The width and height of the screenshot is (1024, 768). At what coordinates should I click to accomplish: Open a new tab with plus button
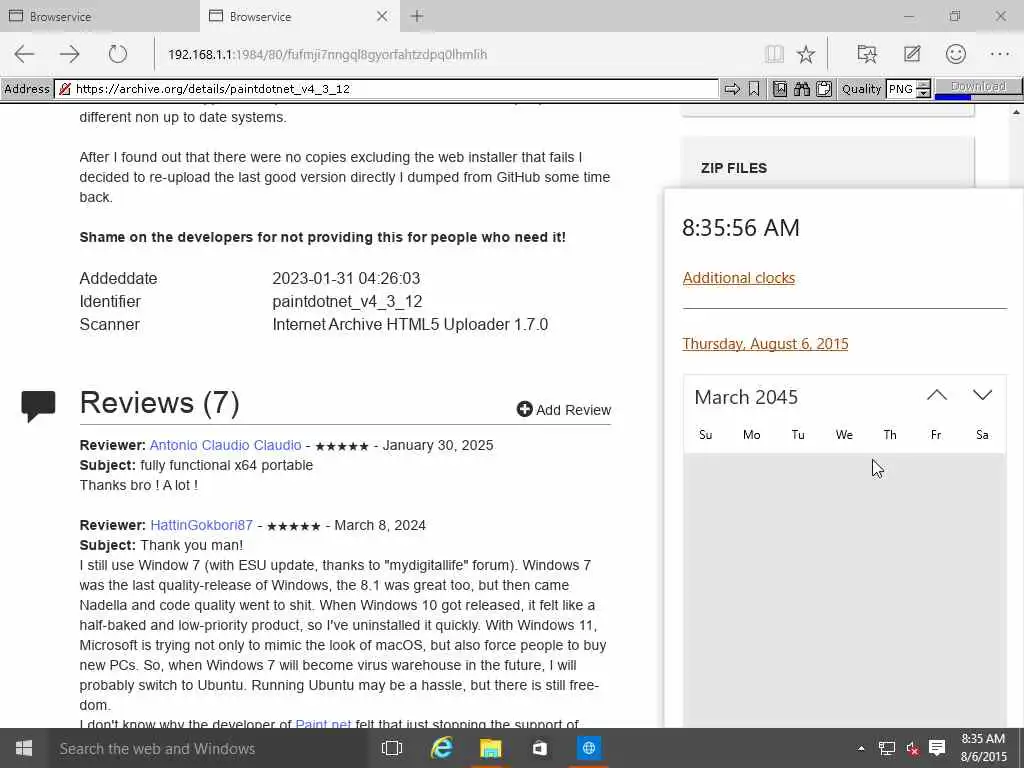(x=417, y=16)
